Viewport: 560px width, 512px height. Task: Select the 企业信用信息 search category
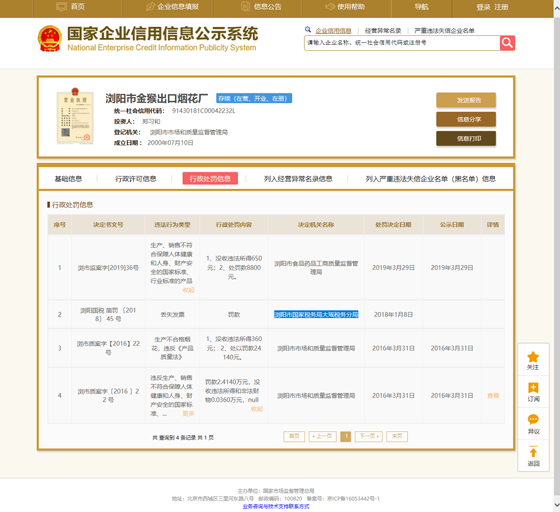point(333,30)
